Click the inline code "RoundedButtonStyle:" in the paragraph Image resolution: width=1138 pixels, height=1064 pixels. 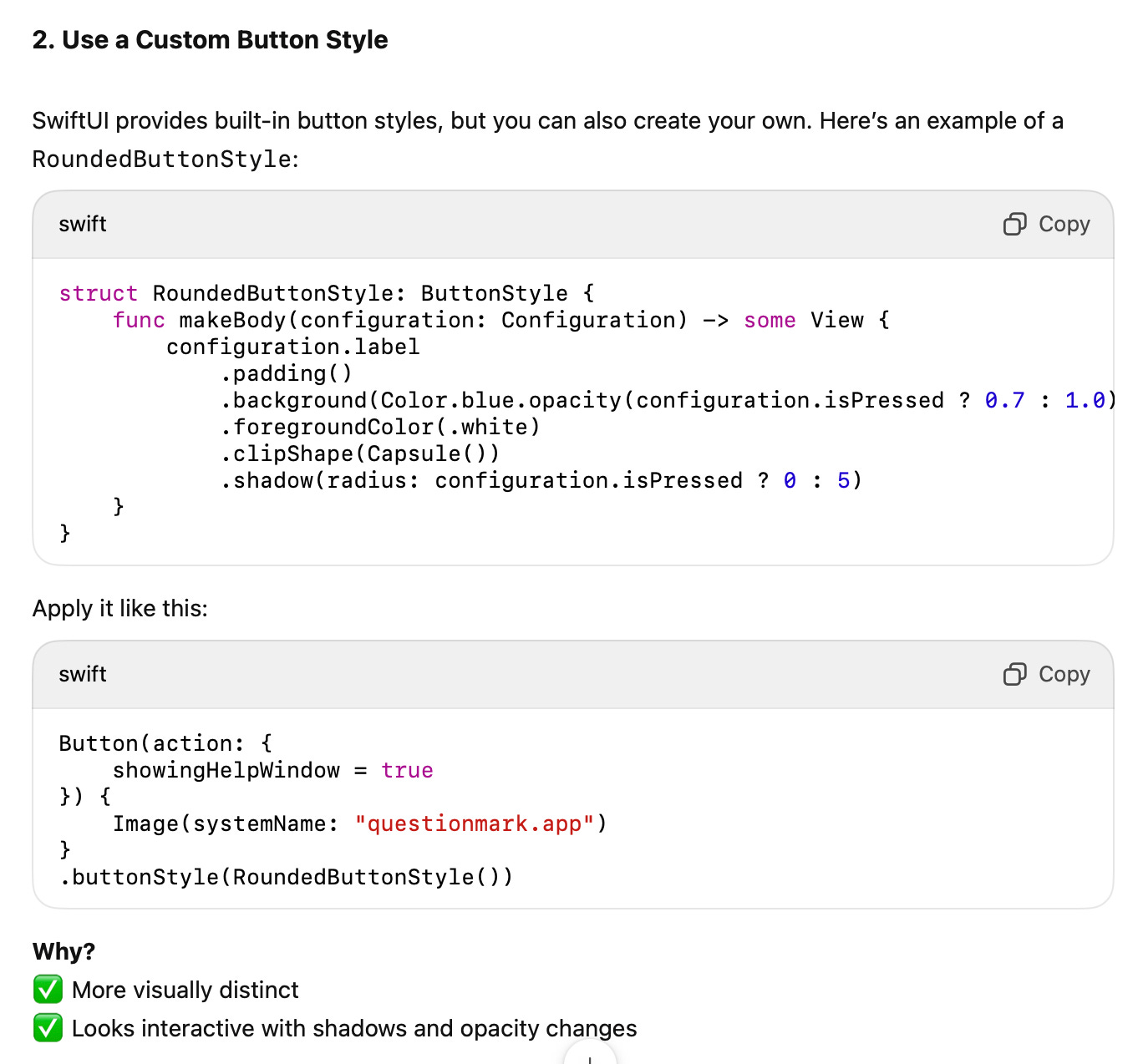click(x=165, y=159)
